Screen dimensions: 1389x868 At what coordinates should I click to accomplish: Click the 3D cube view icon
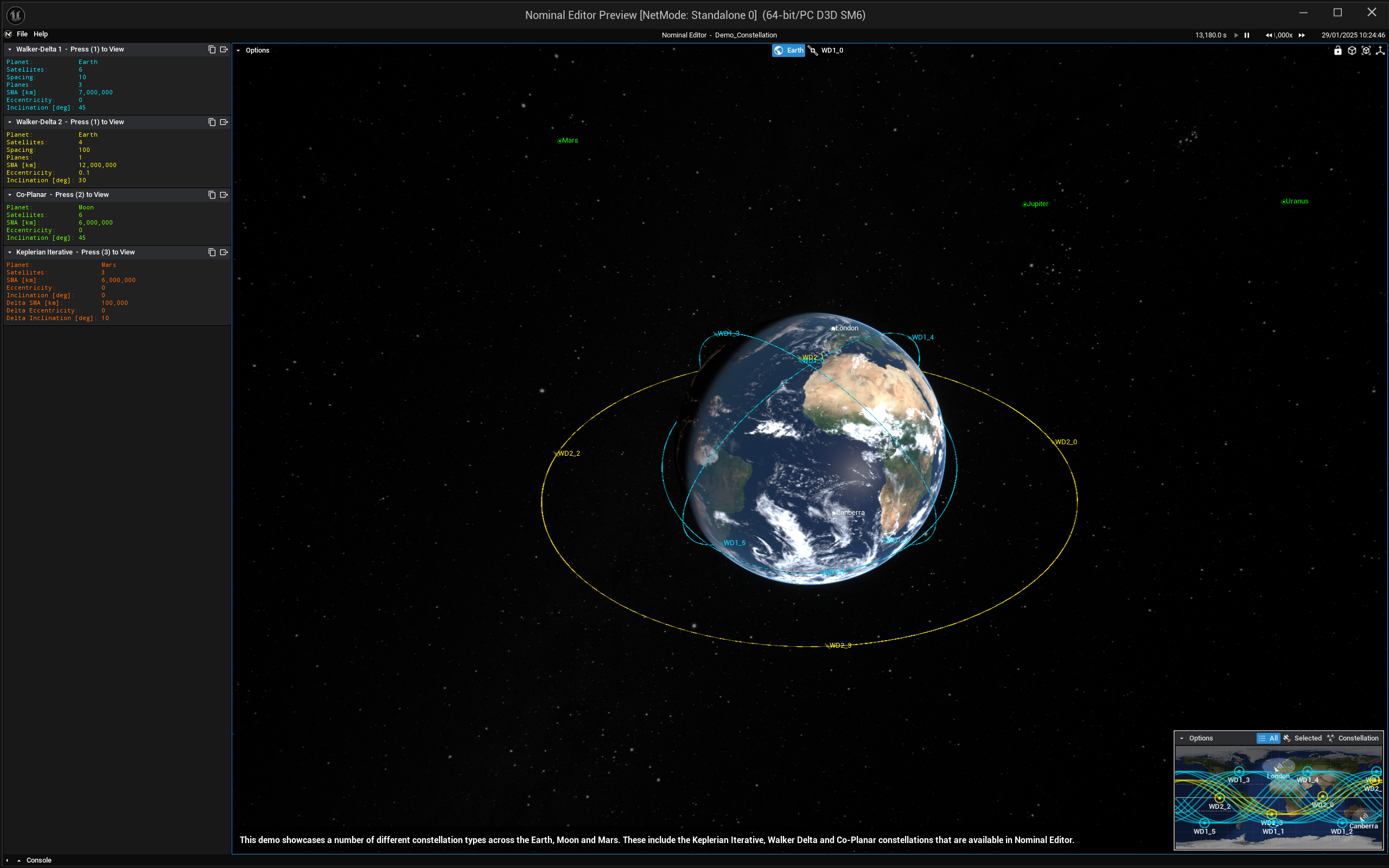tap(1352, 50)
